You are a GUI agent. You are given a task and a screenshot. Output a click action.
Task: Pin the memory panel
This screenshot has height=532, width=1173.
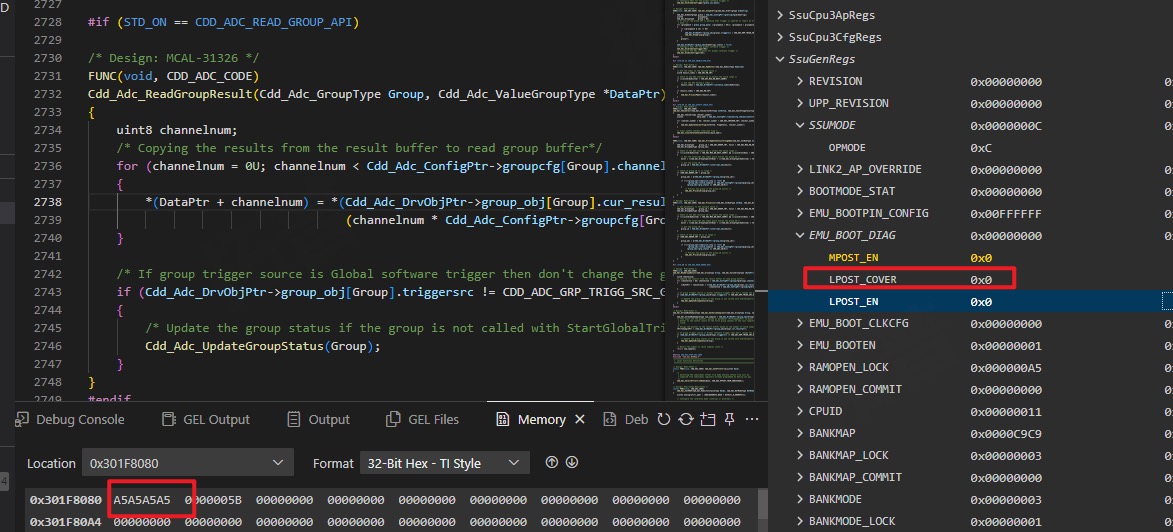730,419
